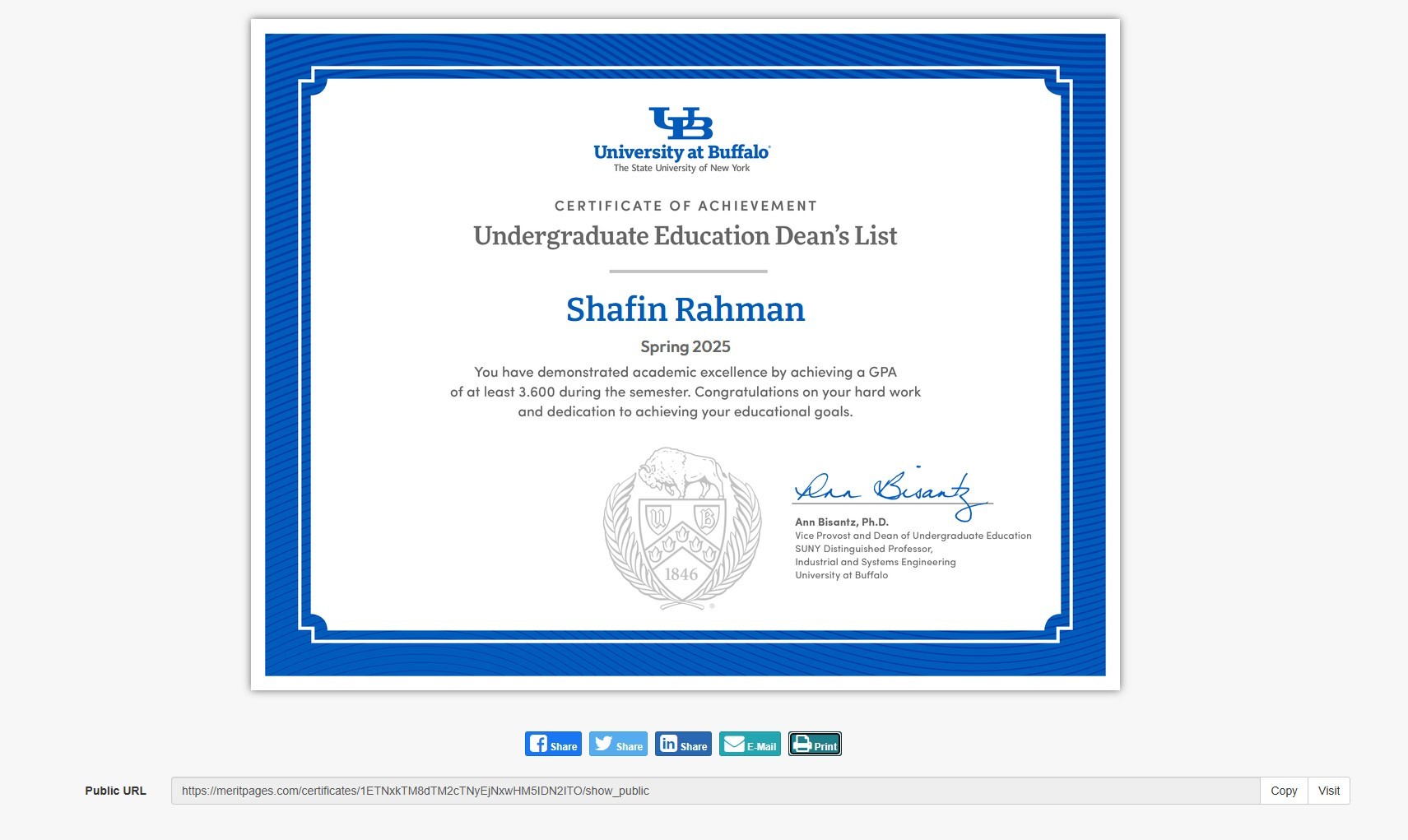Click the 'Public URL' label
Screen dimensions: 1408x840
pos(115,791)
